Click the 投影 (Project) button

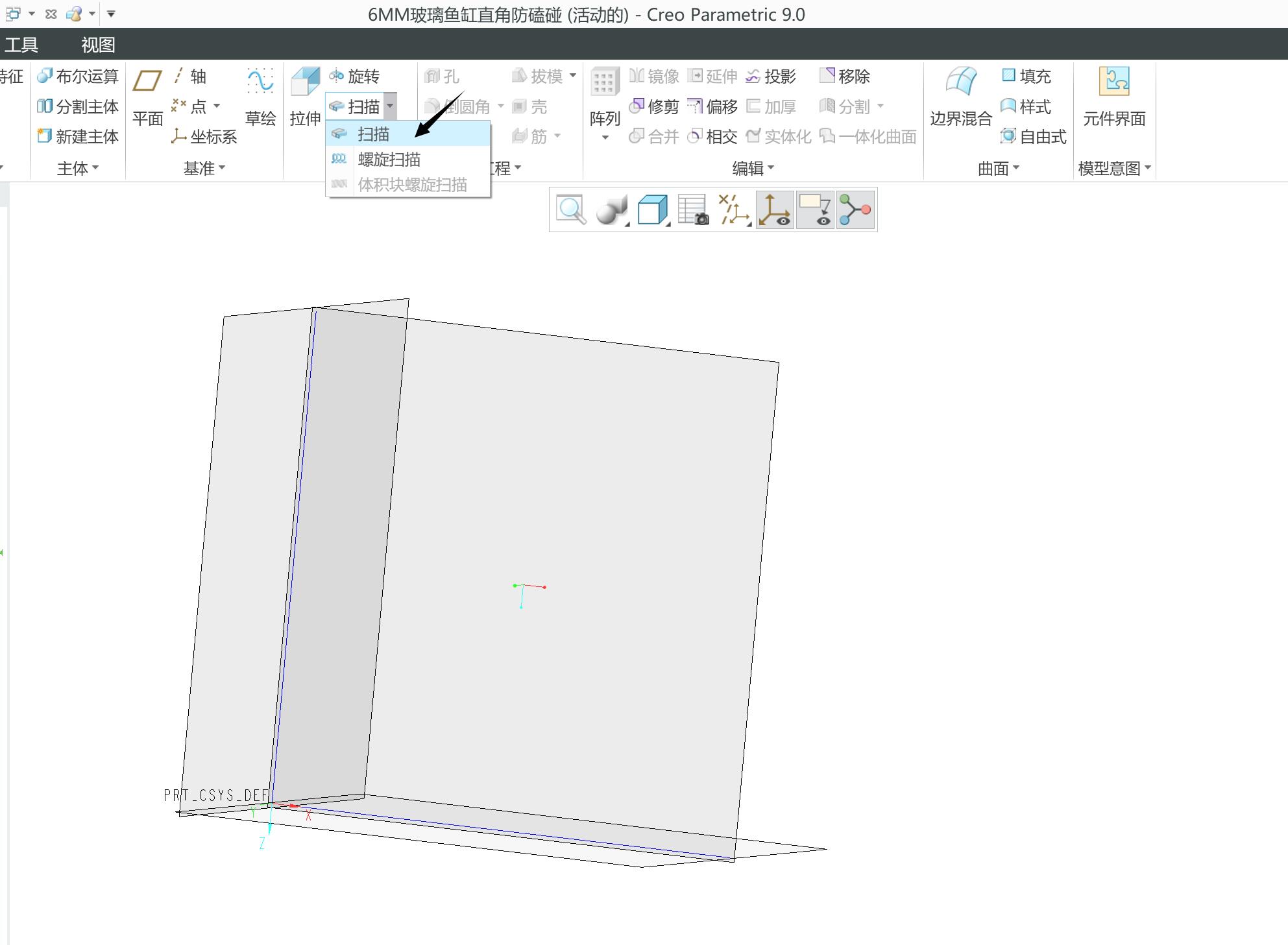770,77
